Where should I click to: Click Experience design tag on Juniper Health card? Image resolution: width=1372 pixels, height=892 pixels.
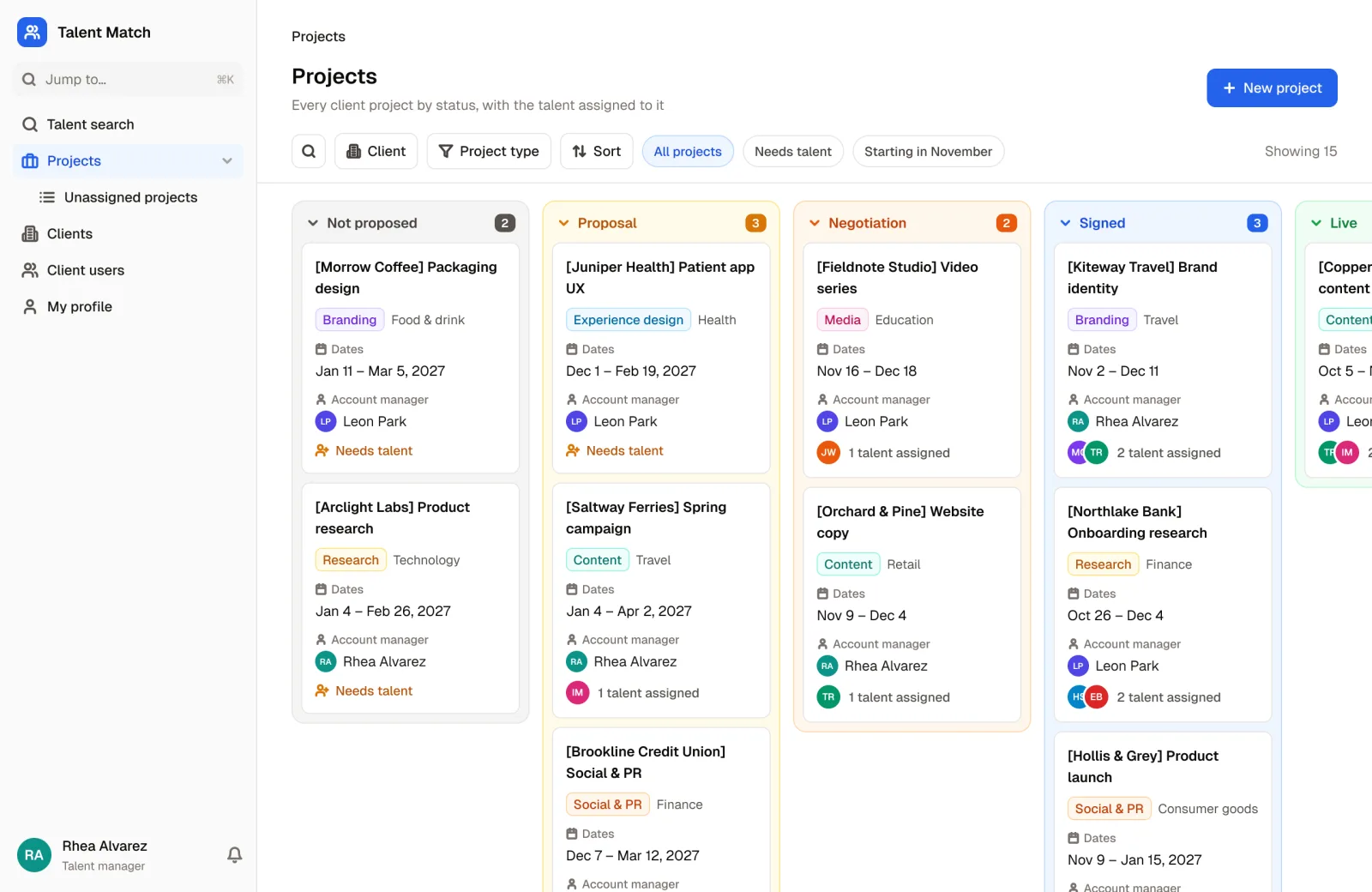[x=629, y=319]
